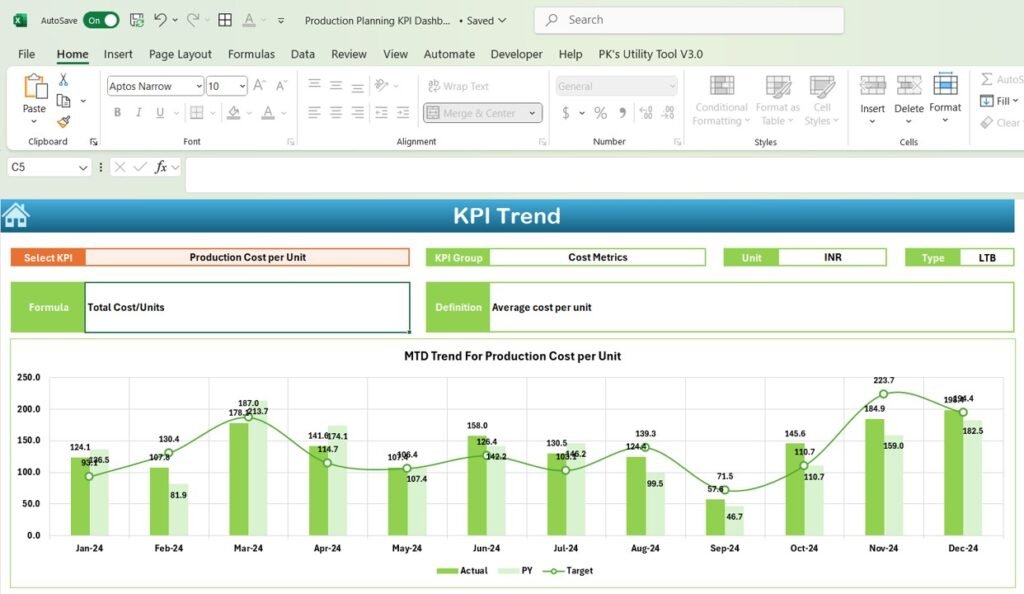The height and width of the screenshot is (594, 1024).
Task: Expand the Cell Styles dropdown
Action: [822, 100]
